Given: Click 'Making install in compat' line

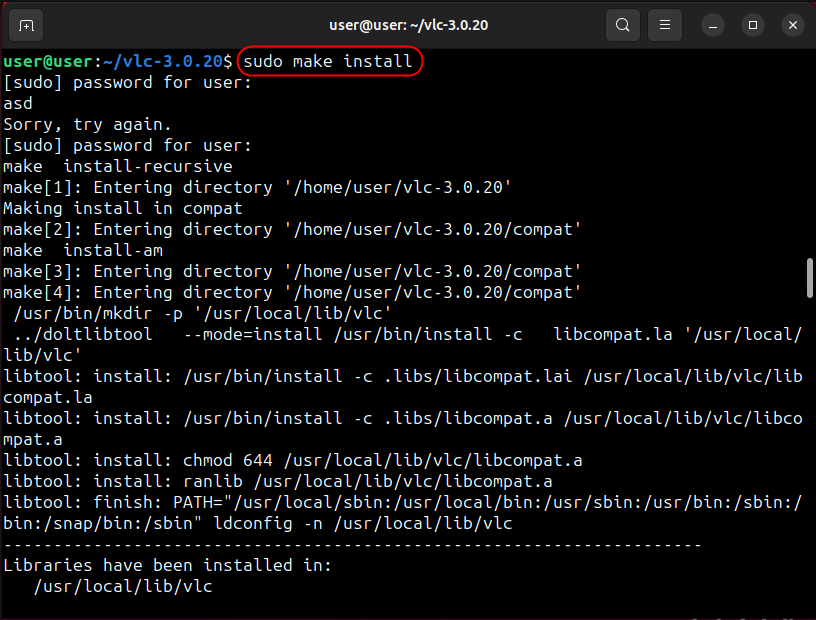Looking at the screenshot, I should click(x=123, y=208).
